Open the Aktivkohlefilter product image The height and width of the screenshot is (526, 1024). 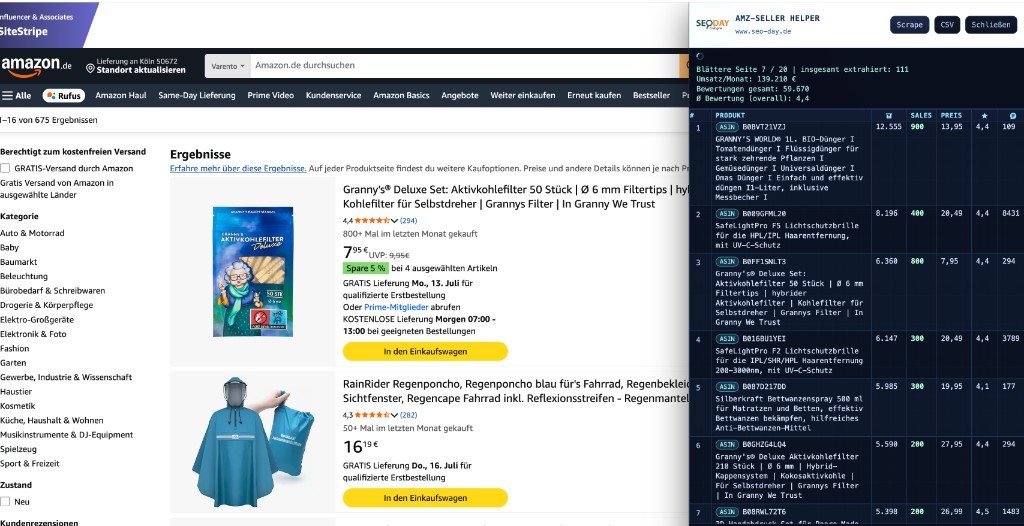pos(253,271)
